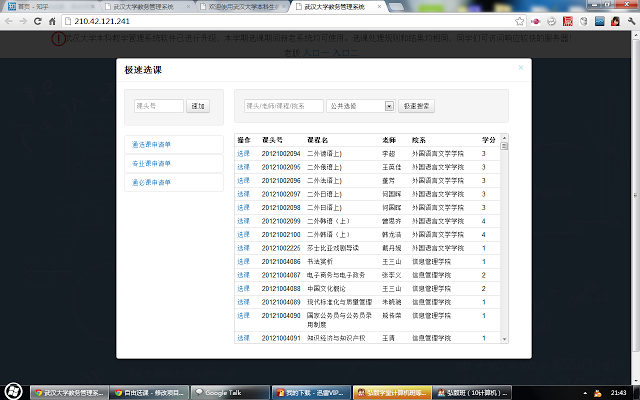
Task: Click the 学分 column header
Action: [489, 140]
